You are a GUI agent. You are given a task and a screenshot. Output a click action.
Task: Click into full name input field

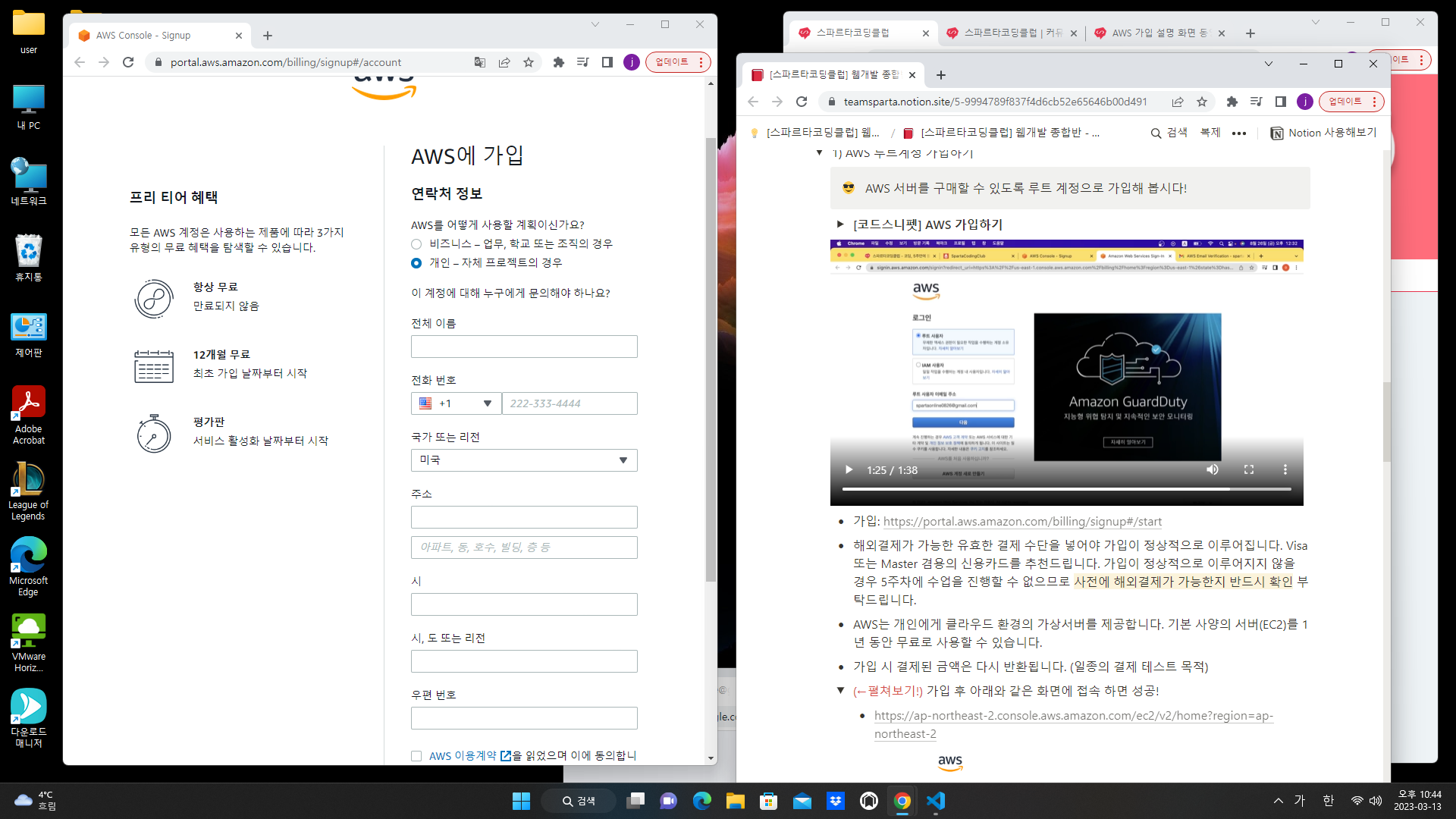(x=524, y=347)
